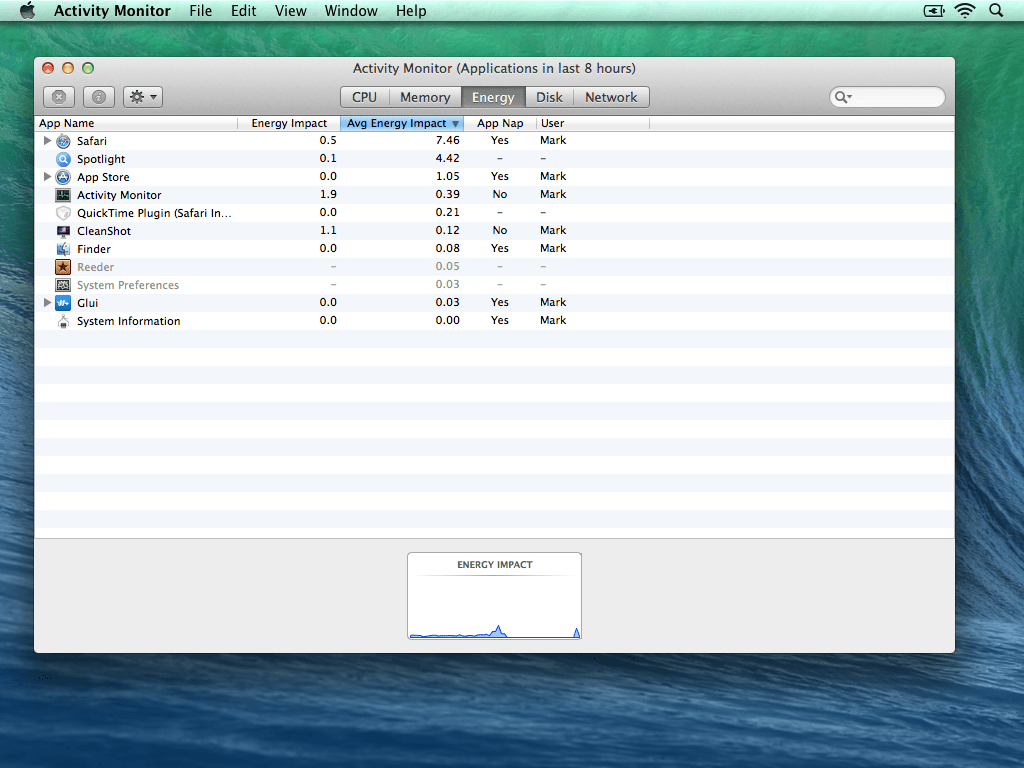Image resolution: width=1024 pixels, height=768 pixels.
Task: Select the Safari row name
Action: pos(91,141)
